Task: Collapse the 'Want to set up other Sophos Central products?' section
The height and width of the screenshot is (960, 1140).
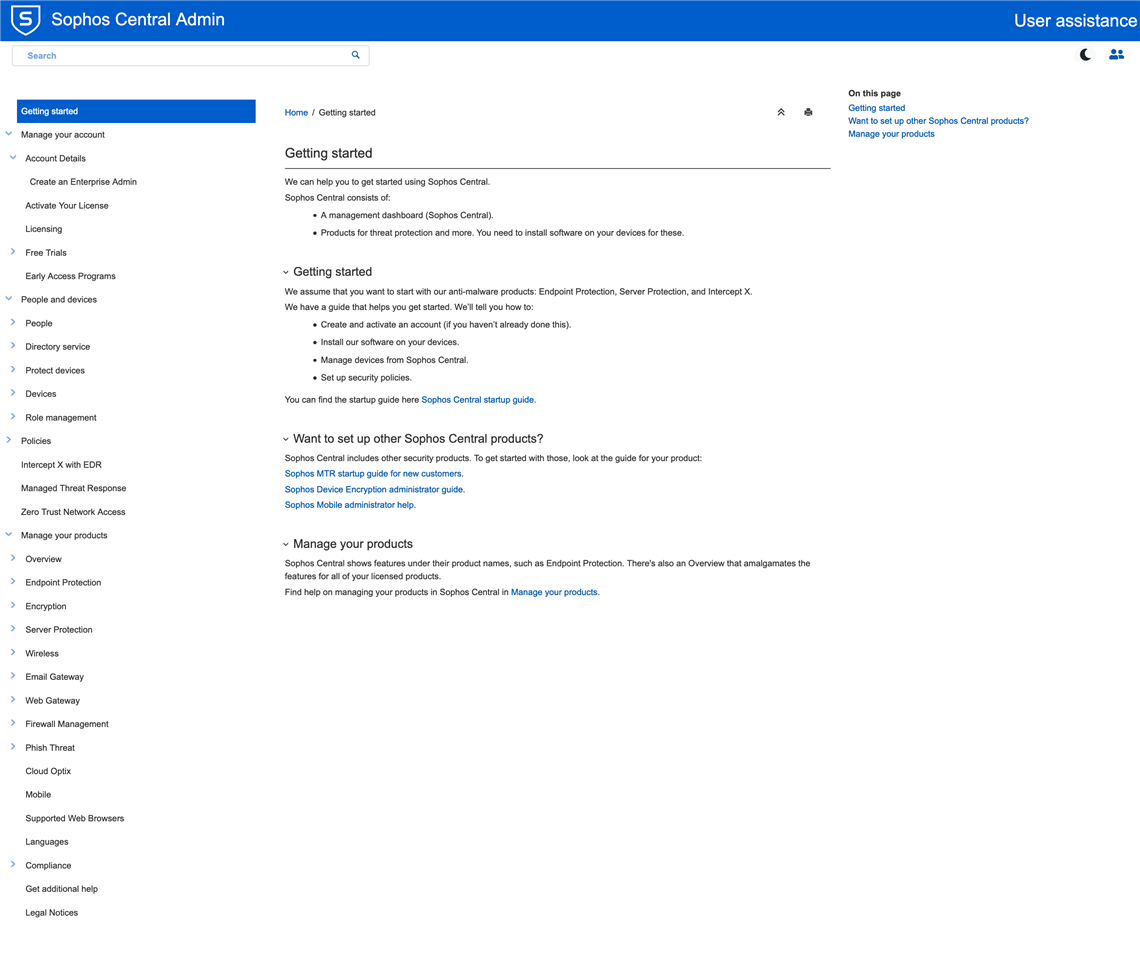Action: tap(286, 439)
